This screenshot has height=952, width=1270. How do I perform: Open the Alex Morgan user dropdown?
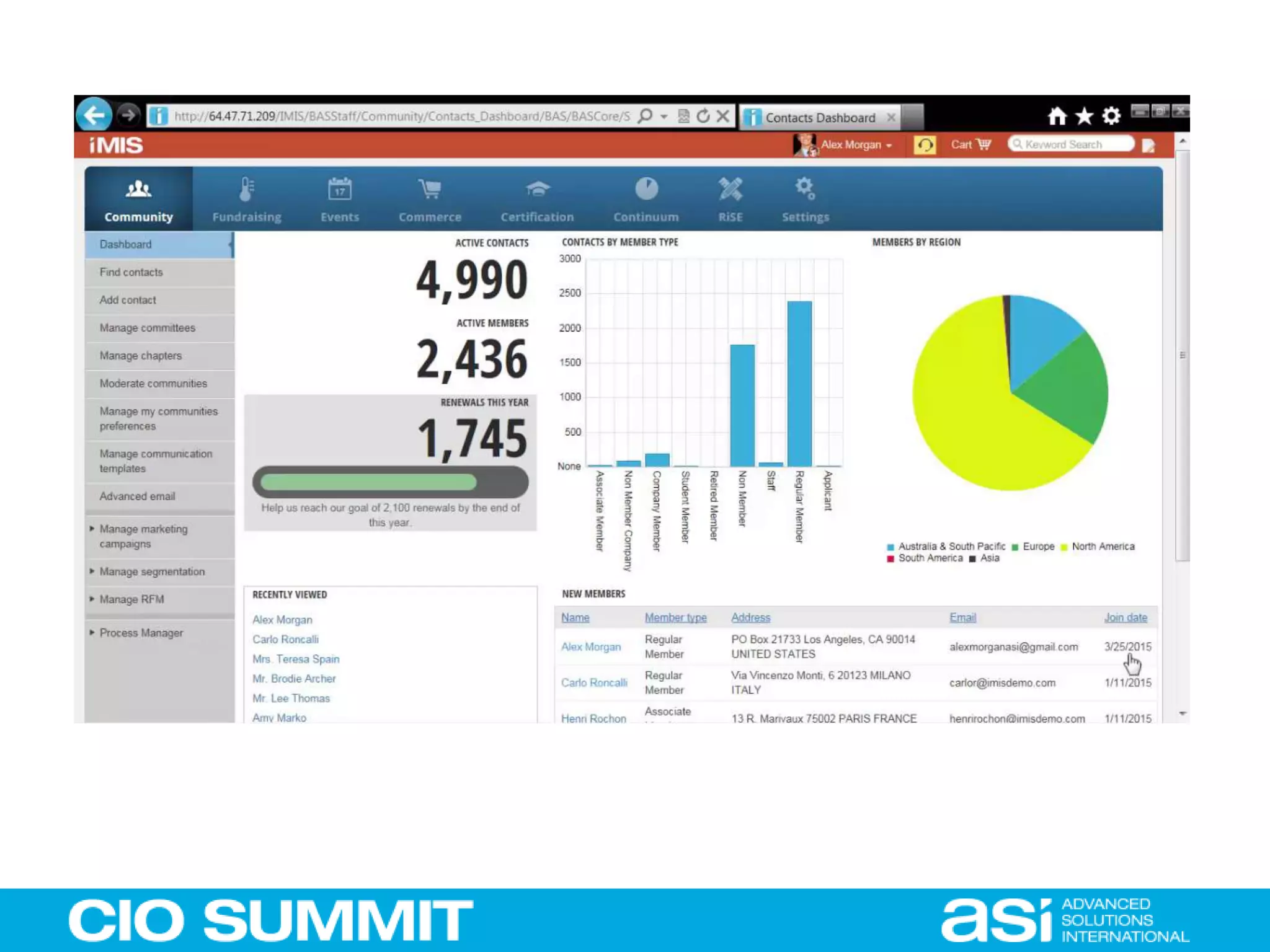(x=856, y=145)
